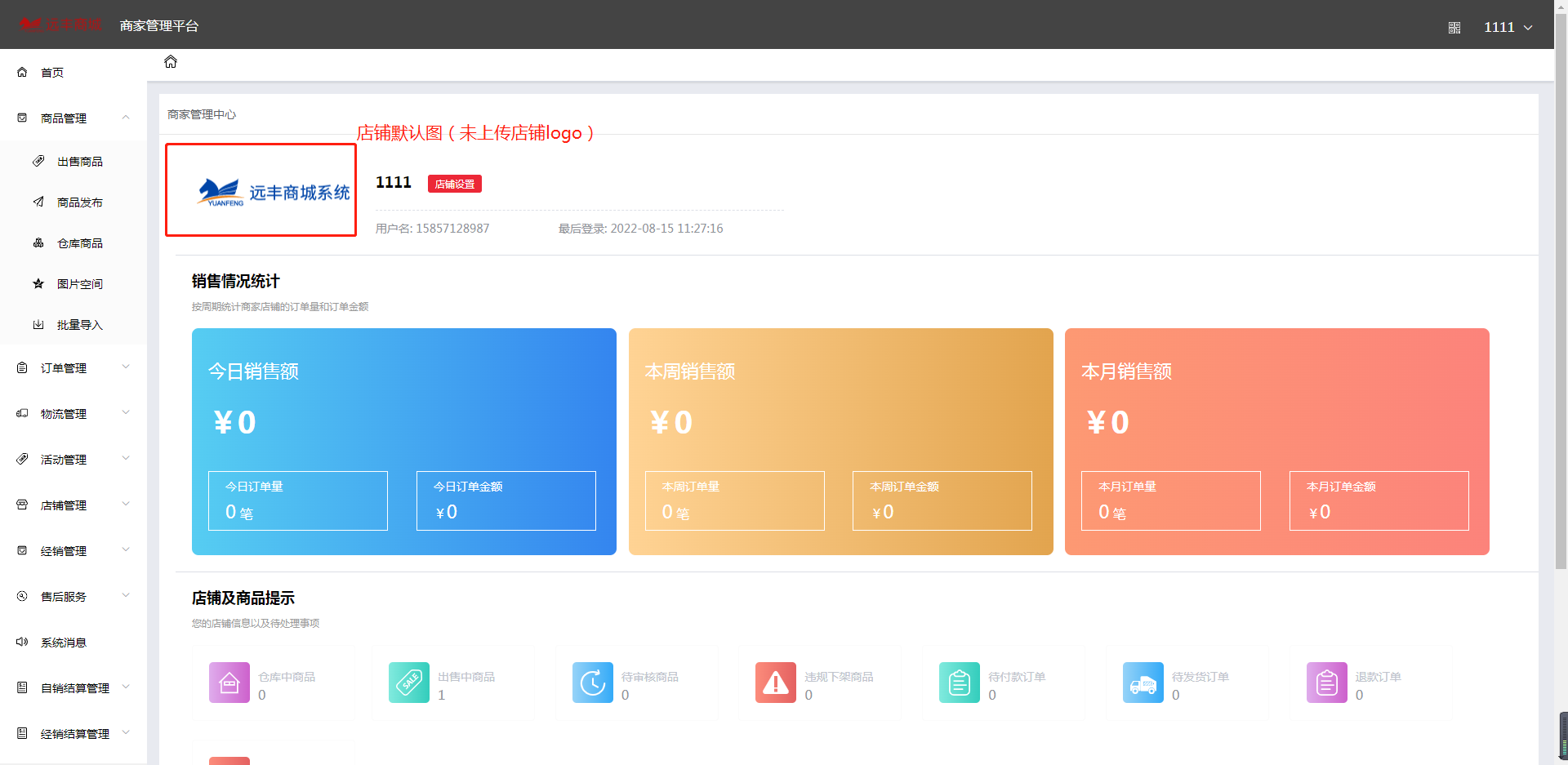Click the 违规下架商品 red warning icon
This screenshot has height=765, width=1568.
776,683
